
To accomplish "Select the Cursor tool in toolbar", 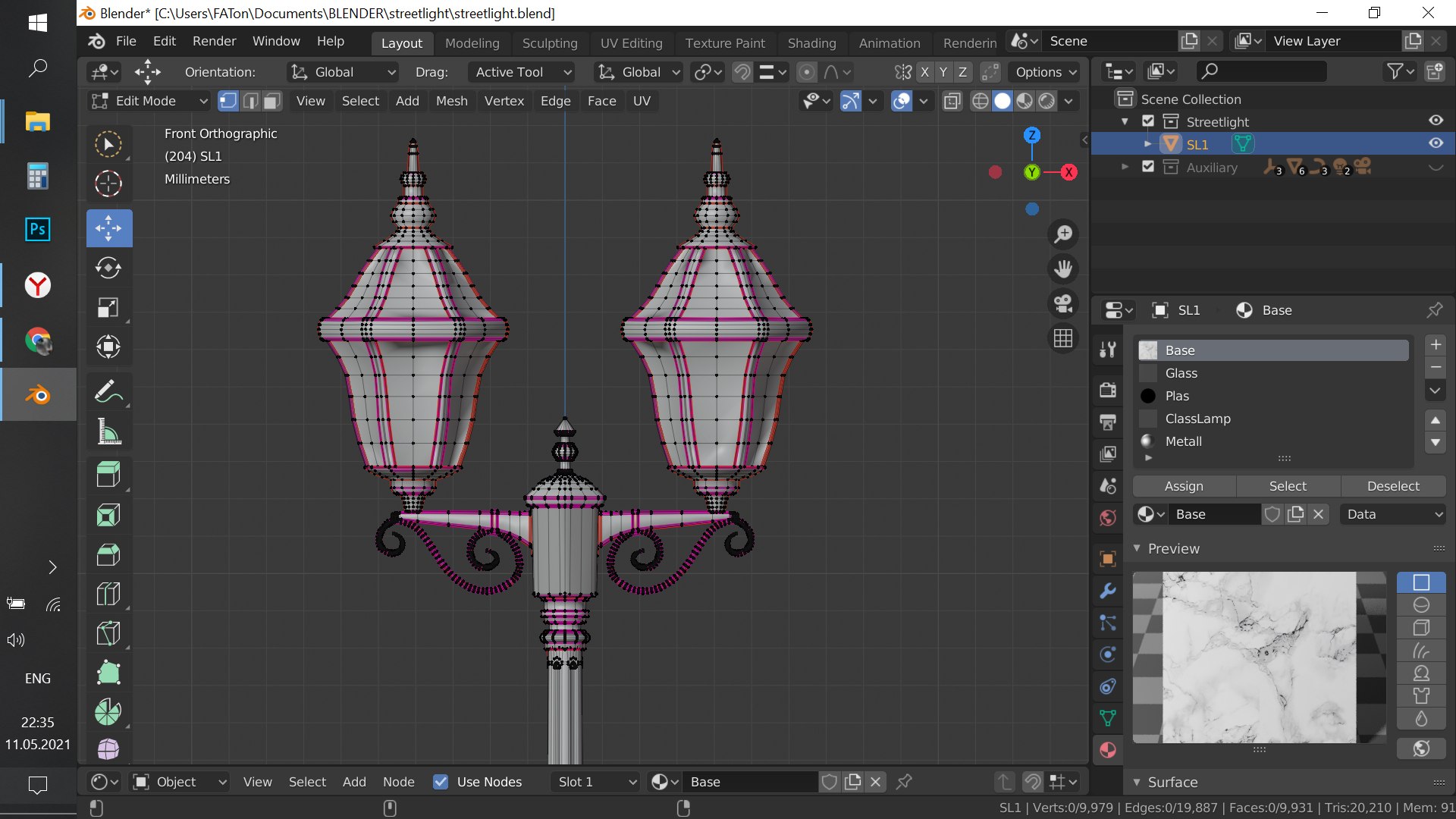I will [x=108, y=184].
